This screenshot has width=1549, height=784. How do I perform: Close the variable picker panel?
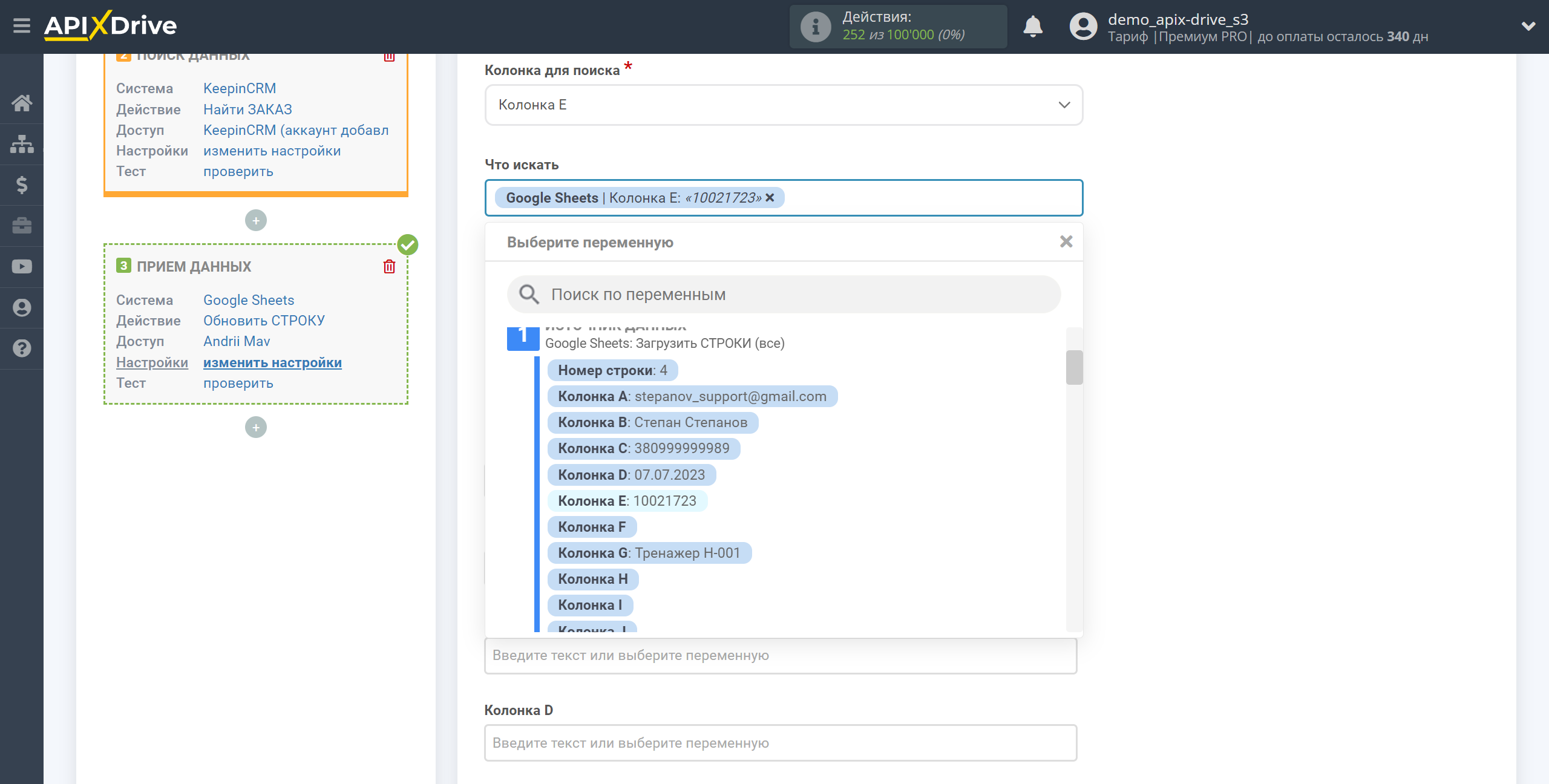pyautogui.click(x=1066, y=242)
